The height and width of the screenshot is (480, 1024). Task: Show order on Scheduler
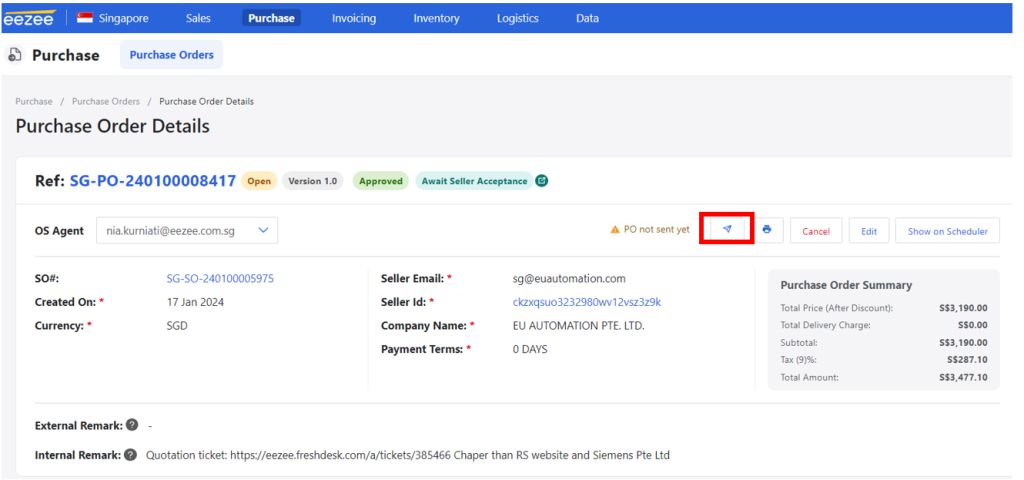948,231
